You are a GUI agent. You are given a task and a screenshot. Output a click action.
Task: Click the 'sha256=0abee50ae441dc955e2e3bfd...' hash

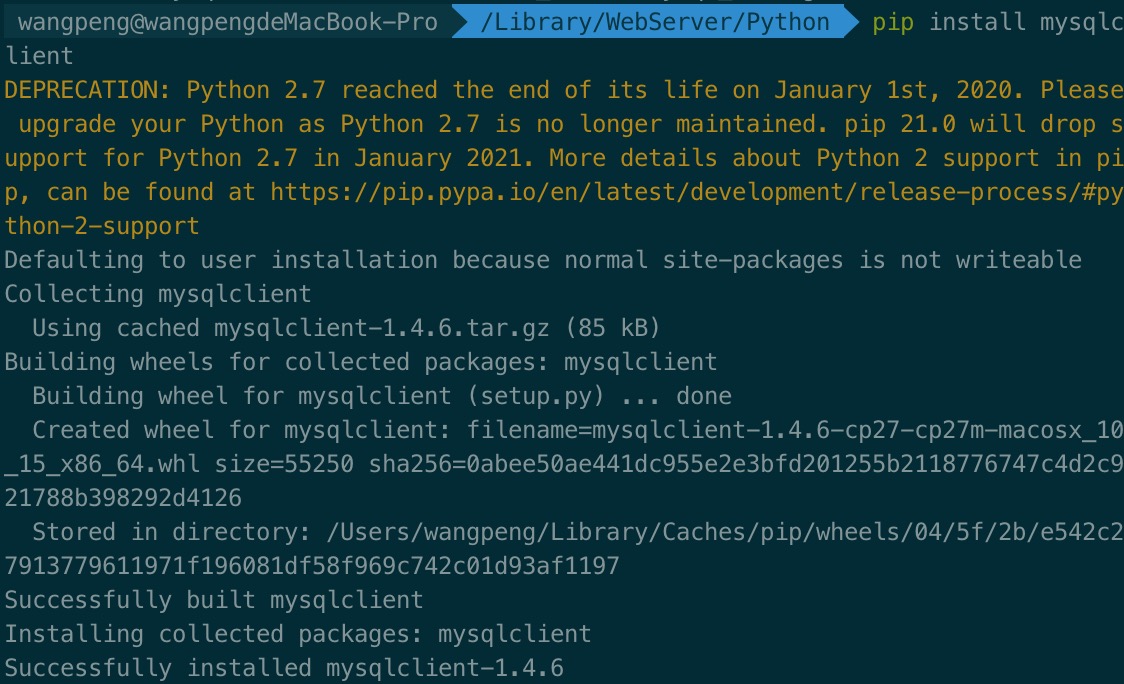[x=746, y=464]
